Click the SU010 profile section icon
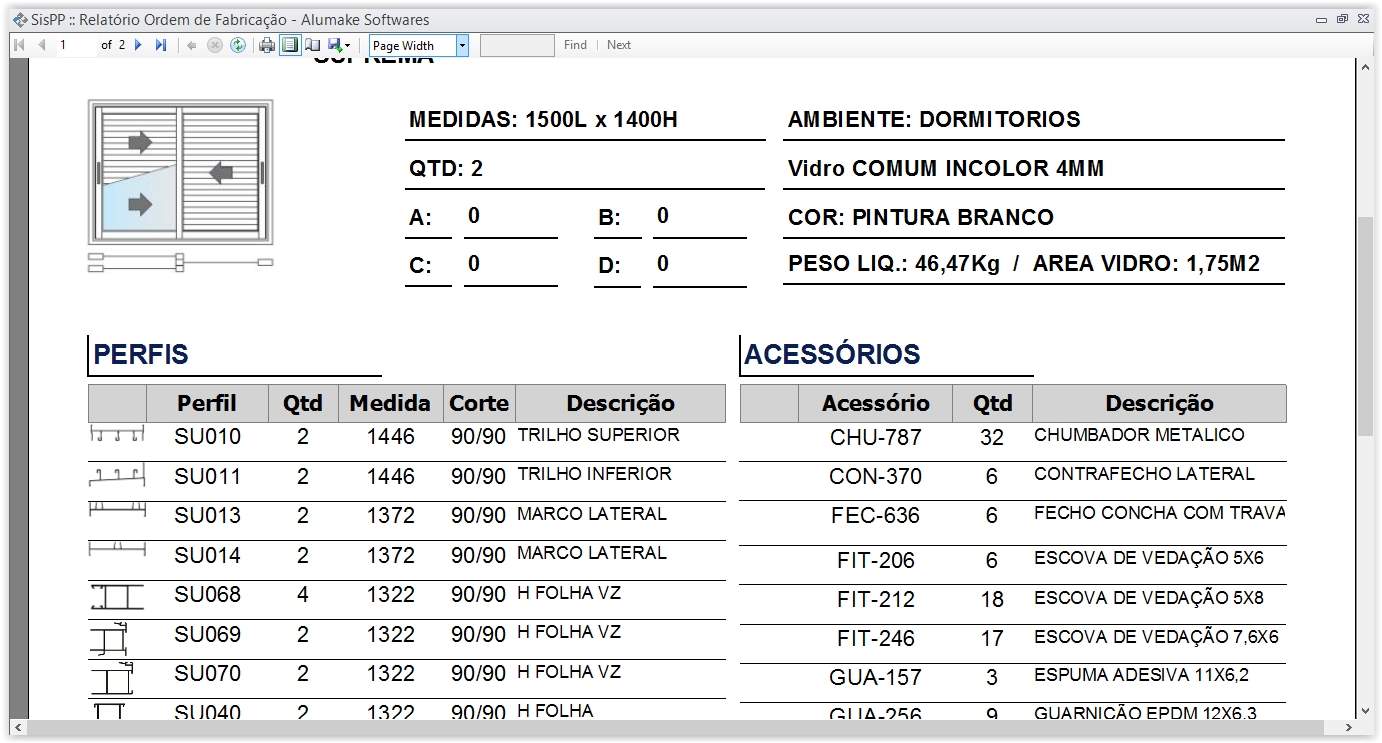 point(117,434)
